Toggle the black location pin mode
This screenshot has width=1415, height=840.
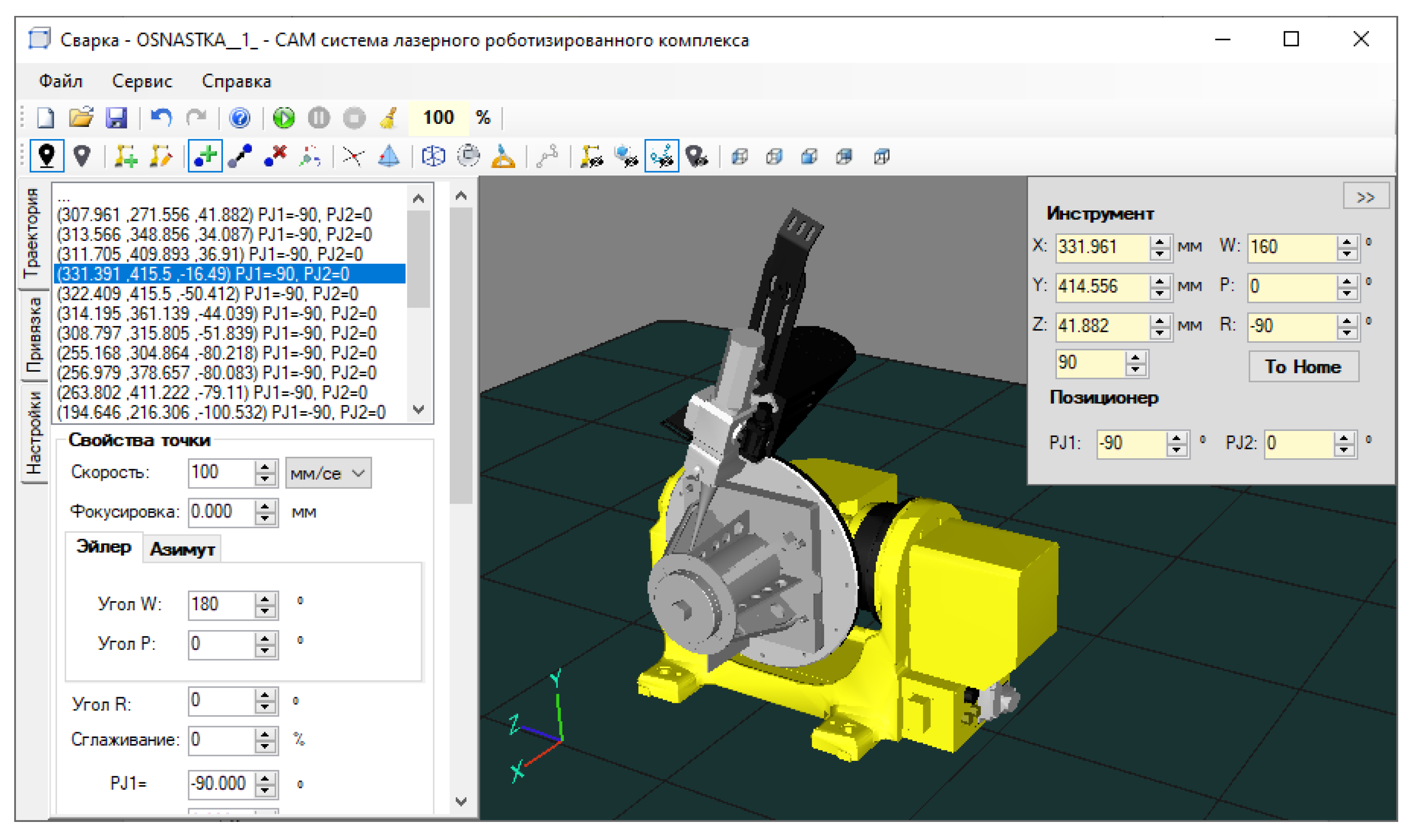tap(46, 156)
